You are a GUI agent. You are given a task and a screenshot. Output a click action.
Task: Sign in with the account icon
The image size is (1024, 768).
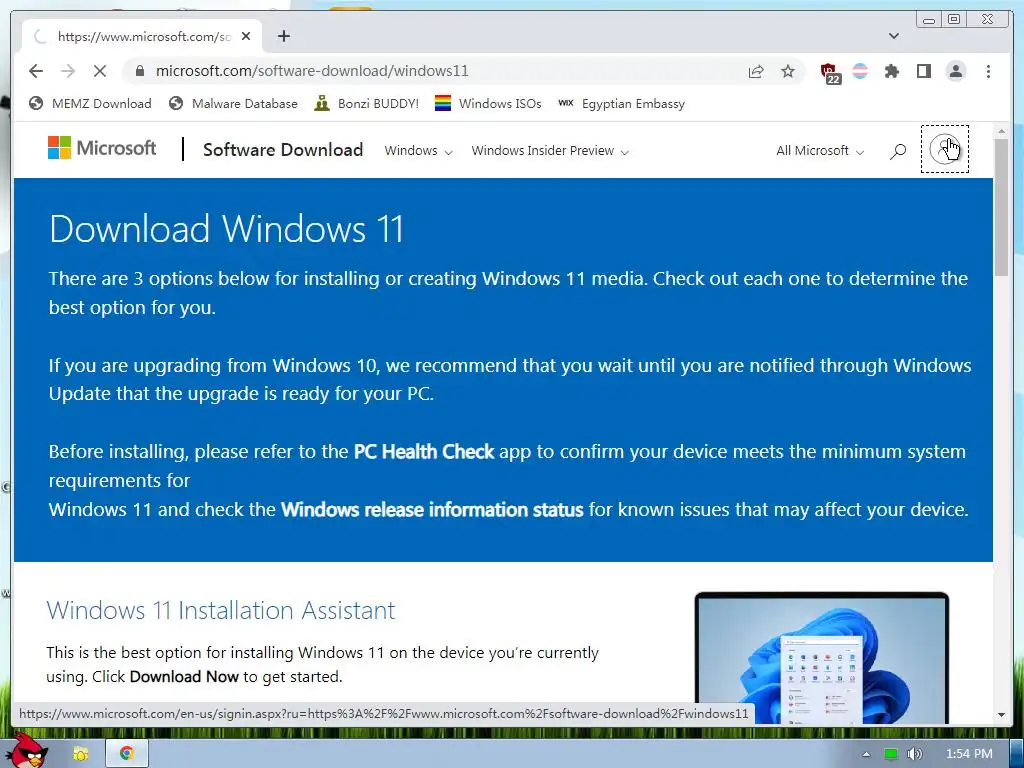[944, 150]
